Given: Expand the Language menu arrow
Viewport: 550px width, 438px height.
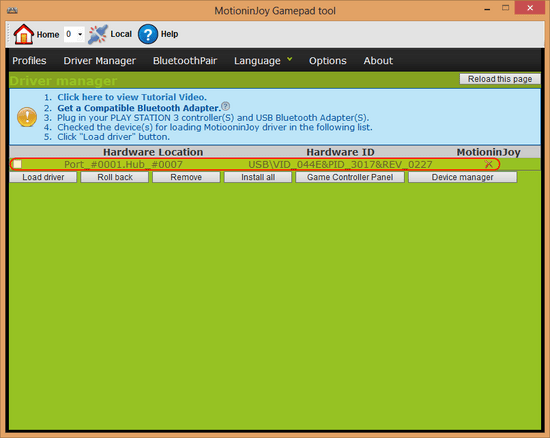Looking at the screenshot, I should point(290,59).
